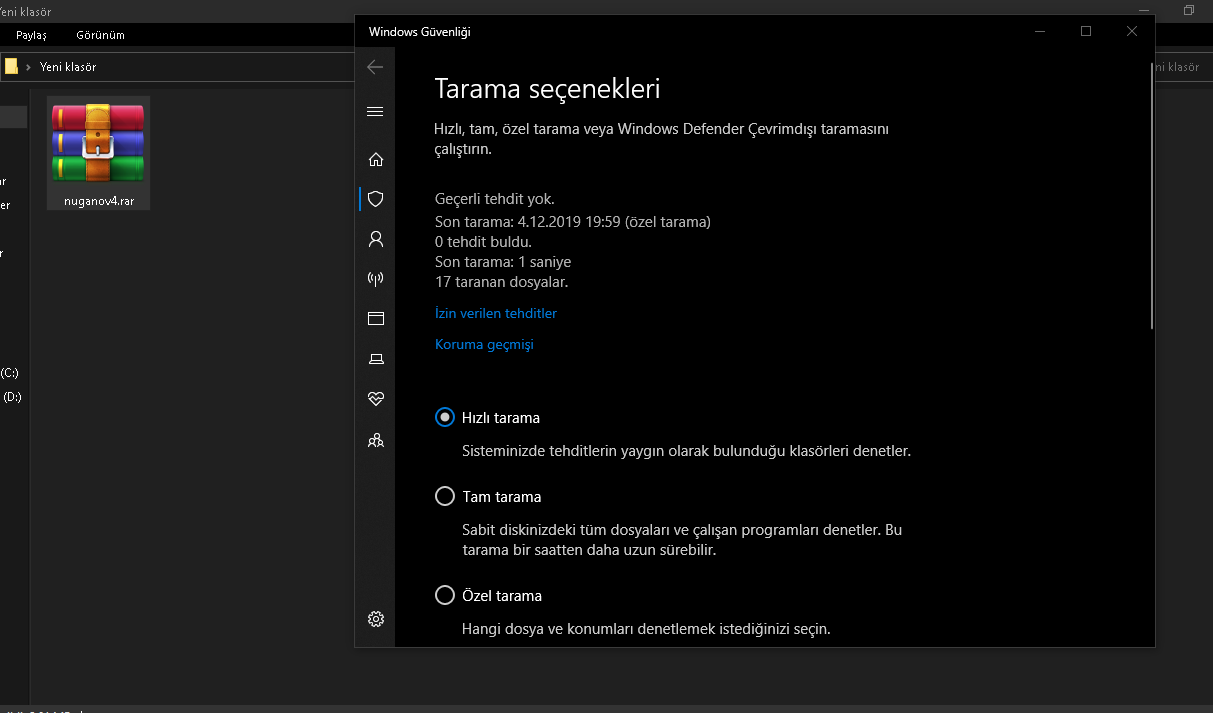Open Settings gear in Windows Güvenliği
This screenshot has width=1213, height=713.
(x=376, y=619)
